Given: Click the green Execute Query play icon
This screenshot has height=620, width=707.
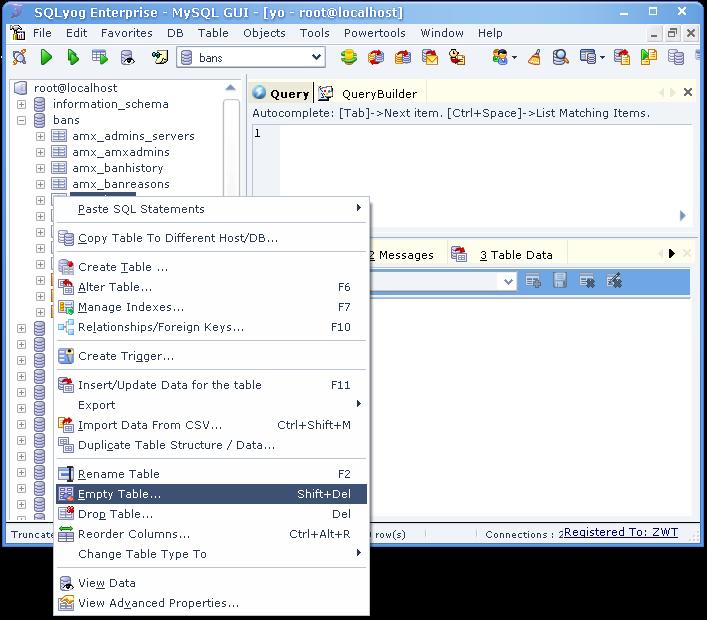Looking at the screenshot, I should coord(46,57).
